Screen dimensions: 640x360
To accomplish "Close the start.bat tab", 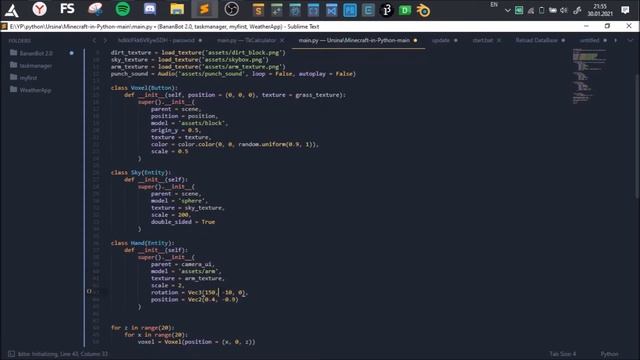I will [499, 40].
